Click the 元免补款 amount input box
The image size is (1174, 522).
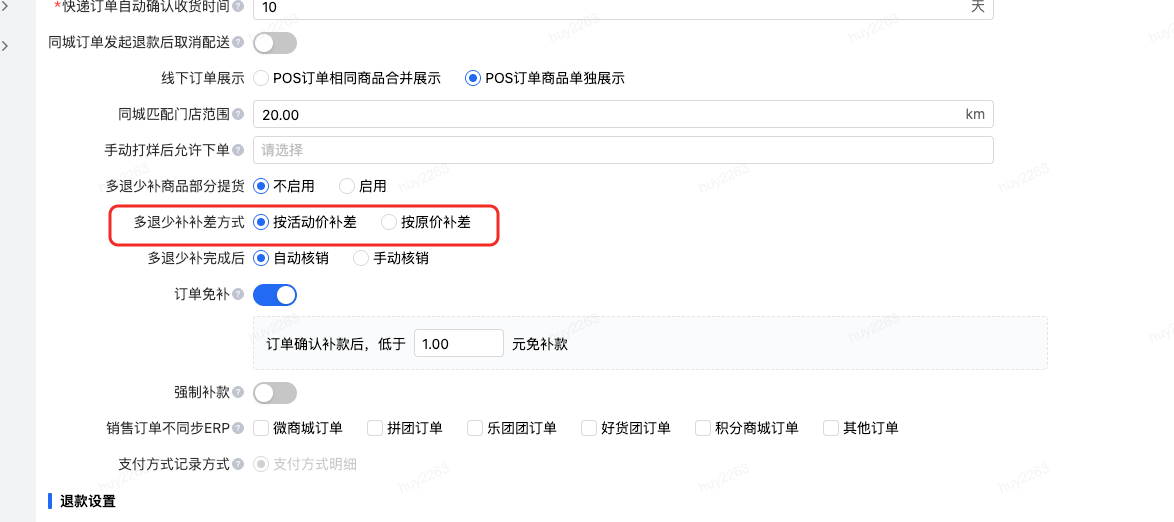[458, 344]
